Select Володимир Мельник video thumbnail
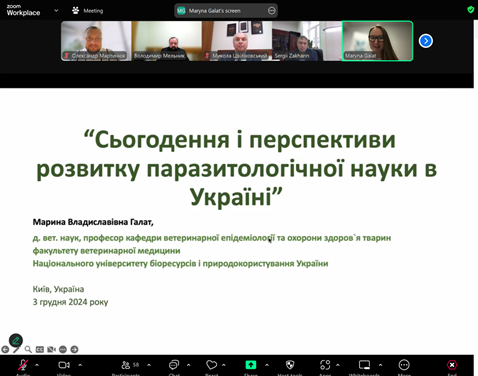This screenshot has width=478, height=376. click(x=167, y=41)
